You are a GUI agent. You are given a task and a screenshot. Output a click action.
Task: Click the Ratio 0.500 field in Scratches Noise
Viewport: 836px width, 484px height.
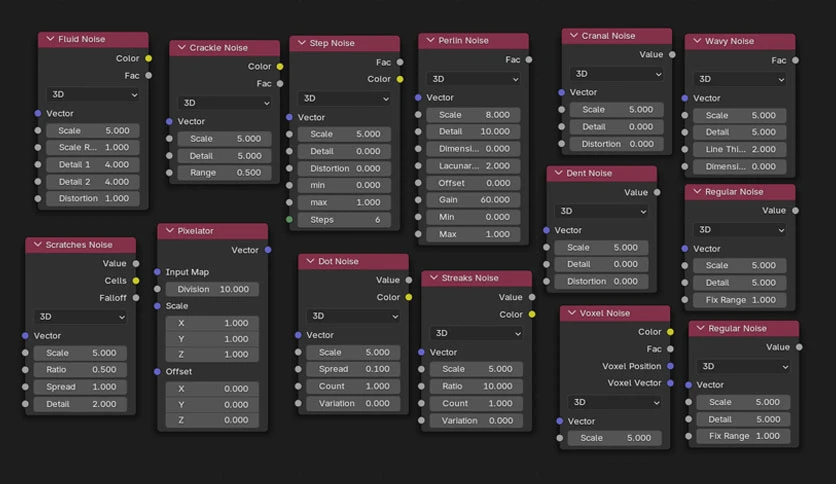tap(81, 369)
